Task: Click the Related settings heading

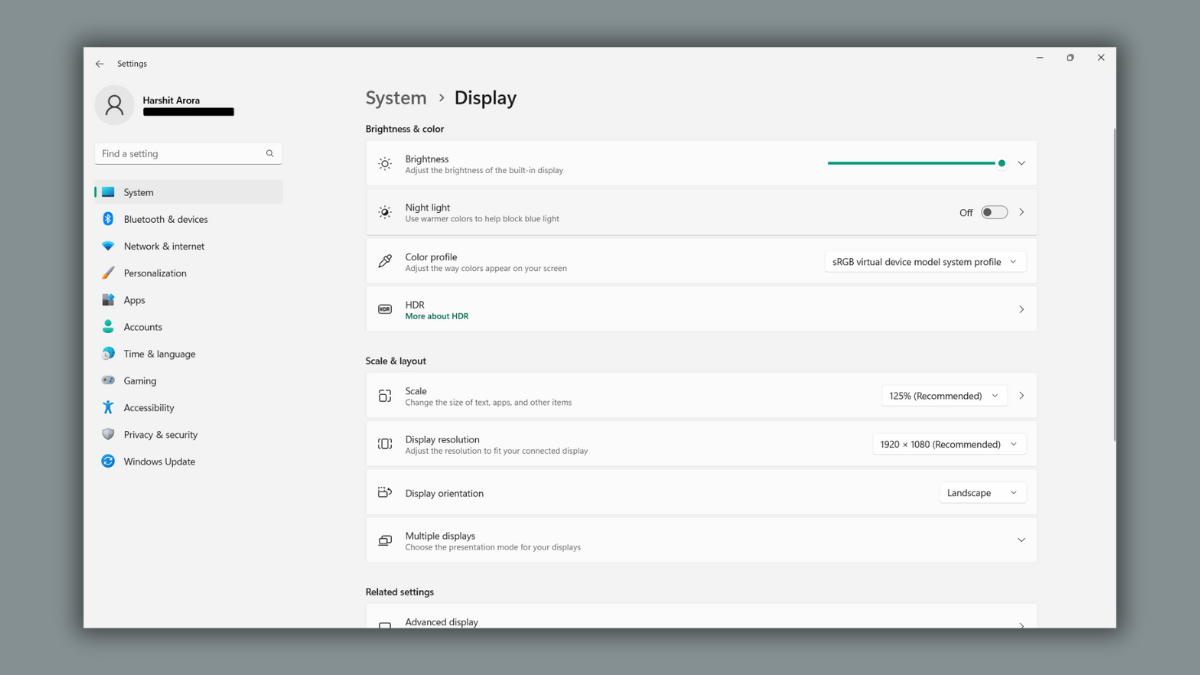Action: pyautogui.click(x=400, y=592)
